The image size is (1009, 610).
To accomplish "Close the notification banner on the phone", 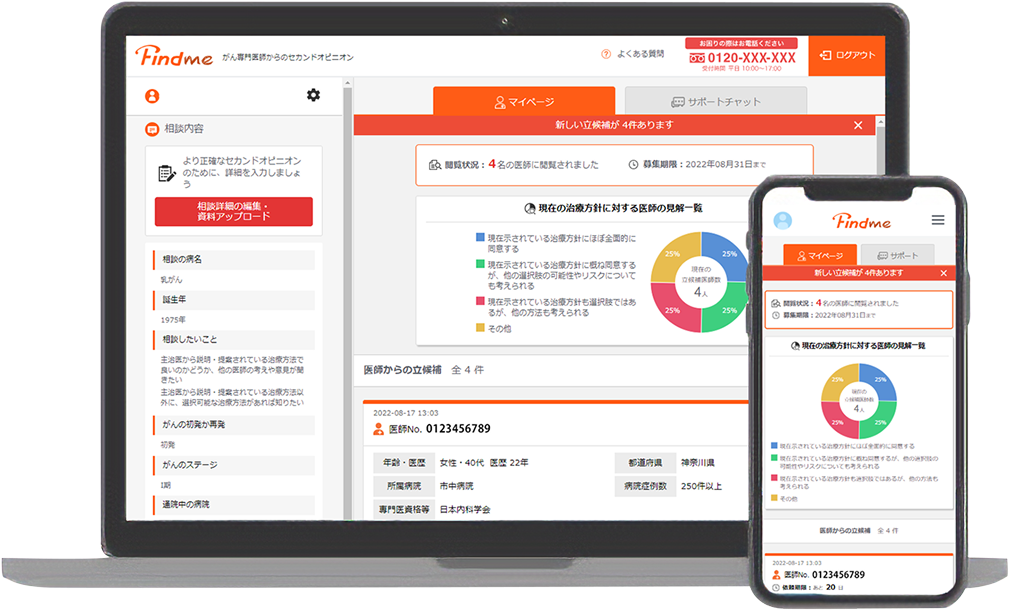I will pos(943,273).
